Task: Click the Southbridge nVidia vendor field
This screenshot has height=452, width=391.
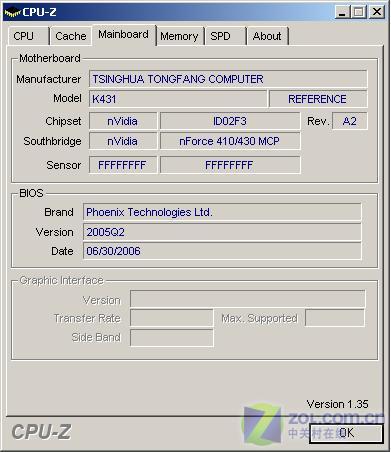Action: click(x=123, y=141)
